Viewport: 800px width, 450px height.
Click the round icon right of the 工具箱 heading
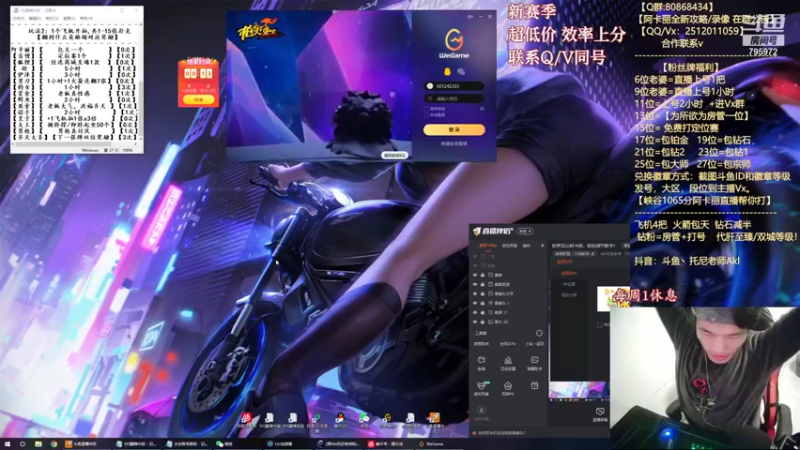pyautogui.click(x=539, y=333)
